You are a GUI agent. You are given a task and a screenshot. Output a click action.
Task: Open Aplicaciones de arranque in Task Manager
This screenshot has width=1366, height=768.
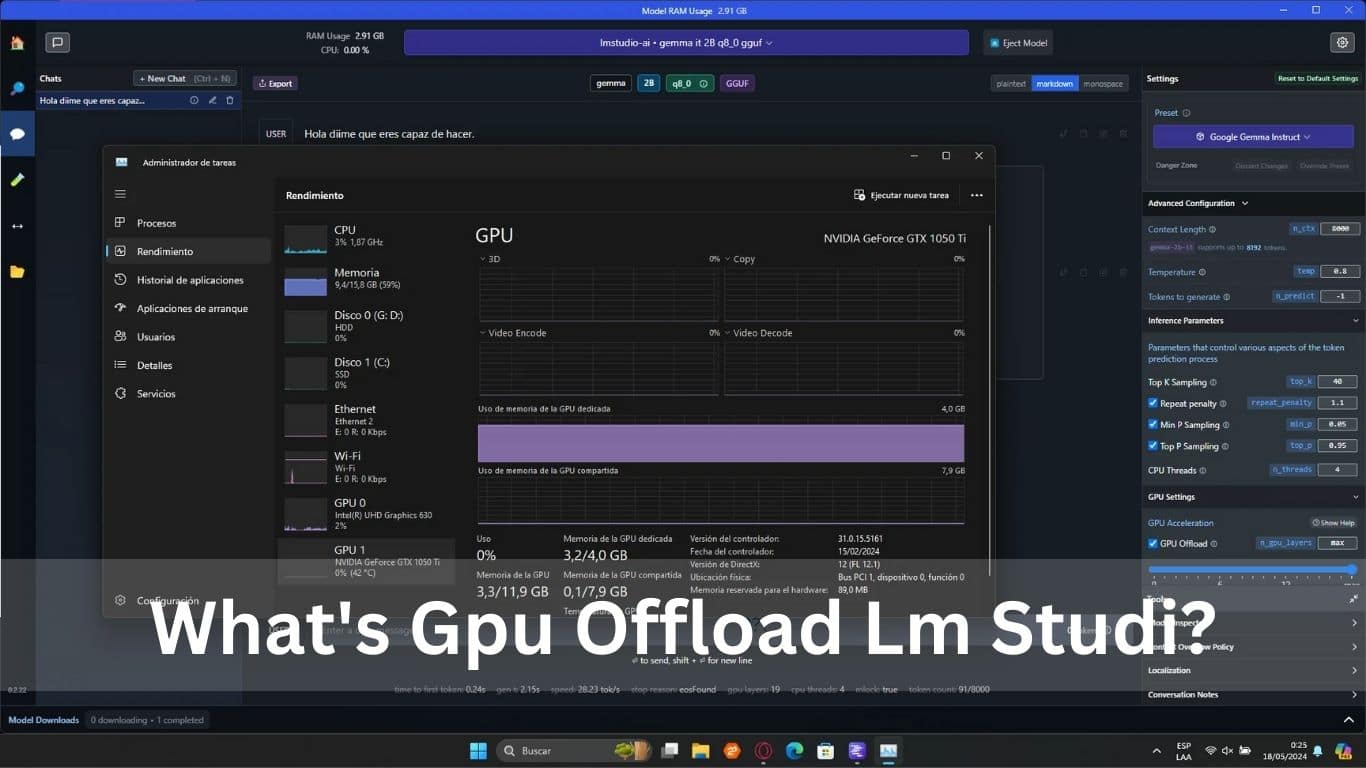188,308
